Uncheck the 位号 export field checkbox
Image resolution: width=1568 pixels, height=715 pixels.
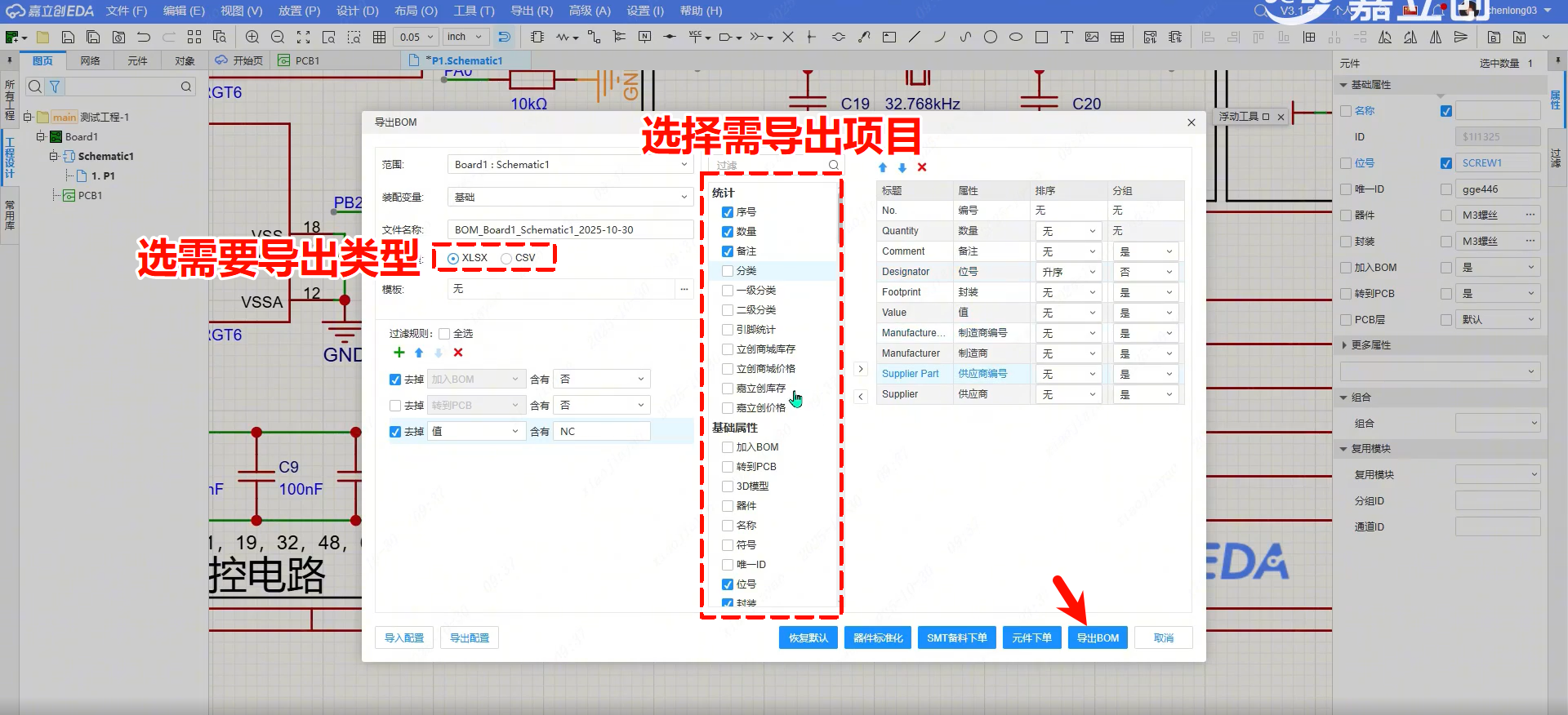[x=728, y=584]
